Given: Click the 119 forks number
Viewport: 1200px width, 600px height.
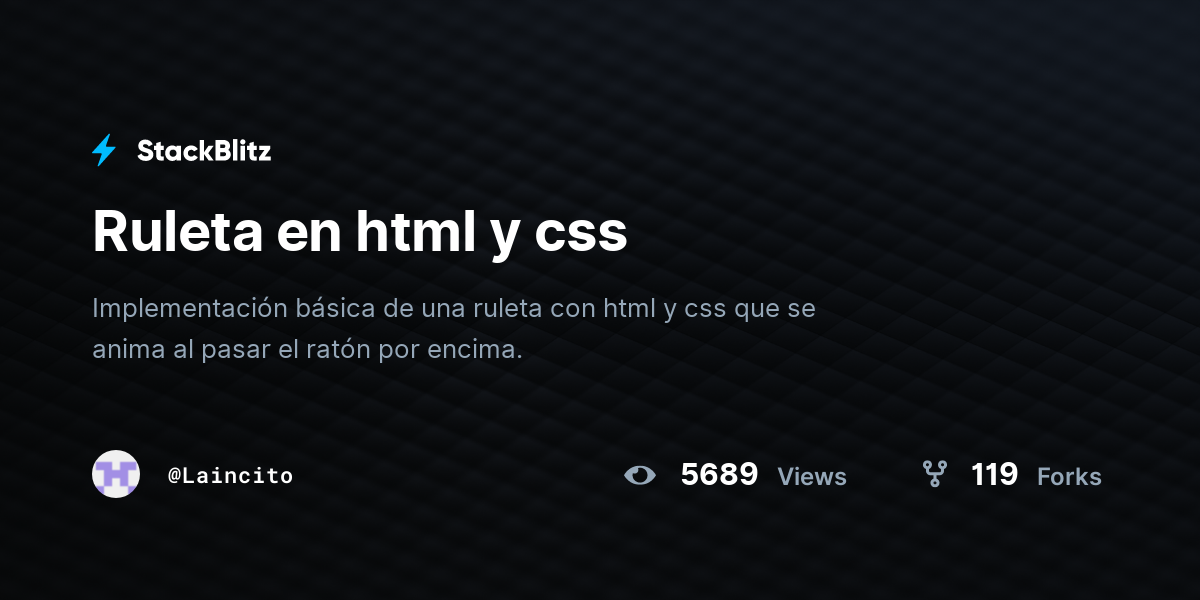Looking at the screenshot, I should 994,474.
